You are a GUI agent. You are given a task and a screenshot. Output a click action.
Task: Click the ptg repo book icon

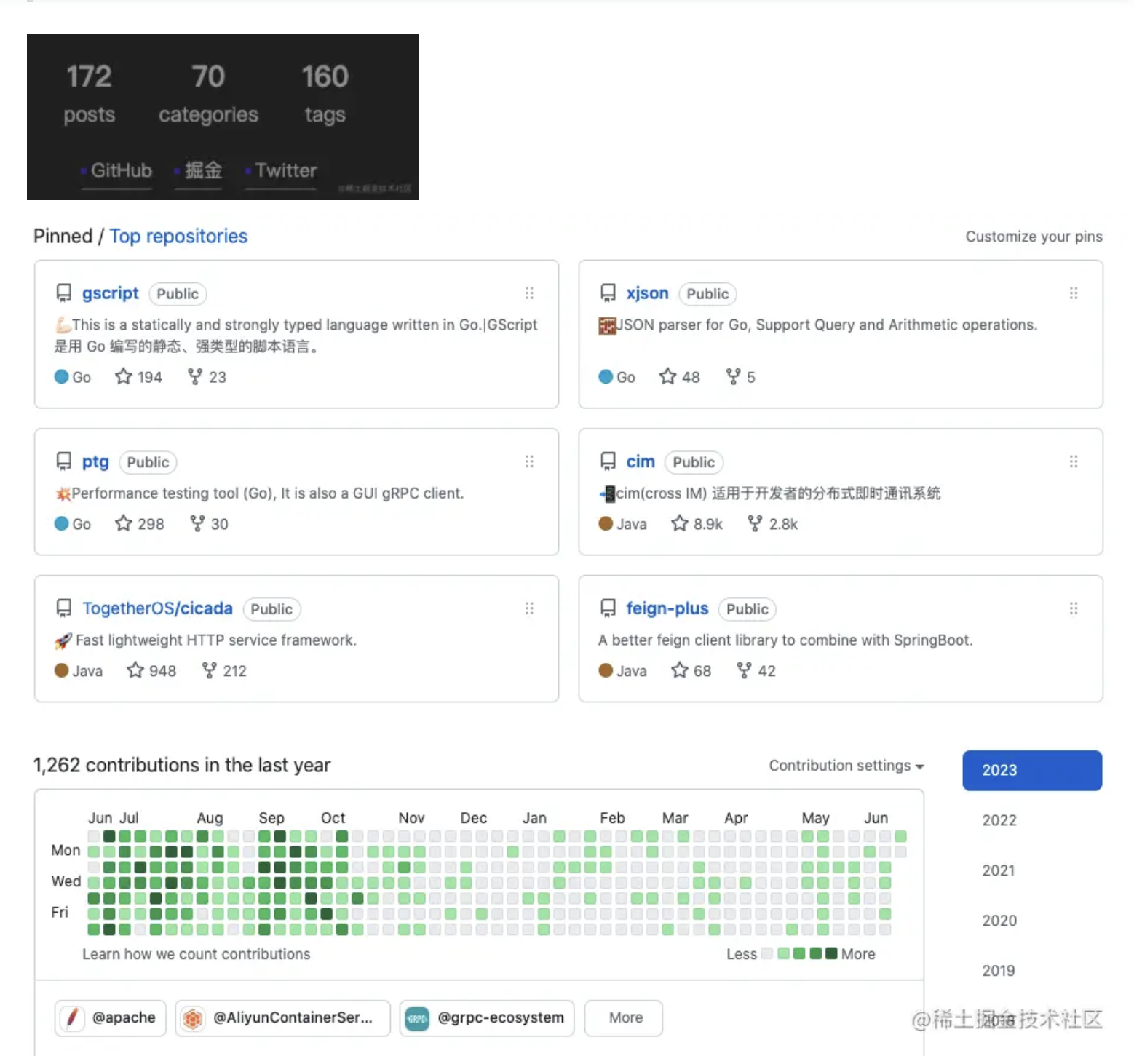[x=64, y=461]
